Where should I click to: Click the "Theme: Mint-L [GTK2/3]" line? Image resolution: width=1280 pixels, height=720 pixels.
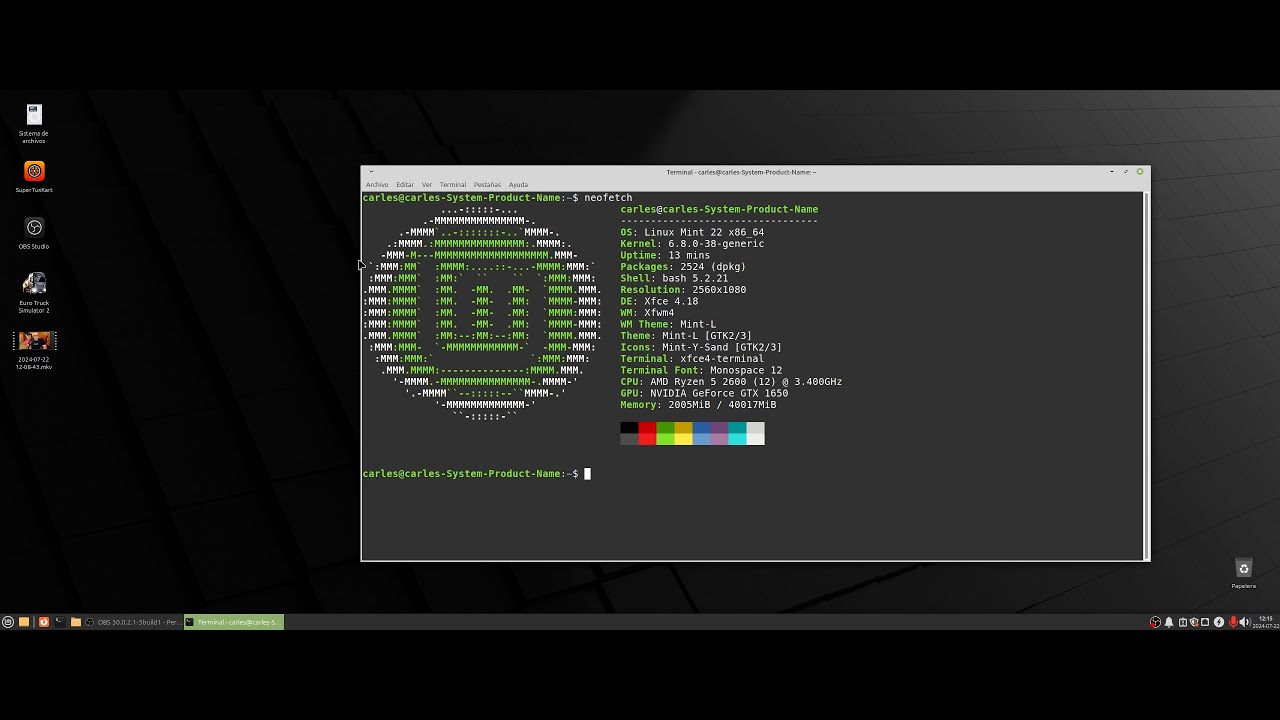[686, 336]
